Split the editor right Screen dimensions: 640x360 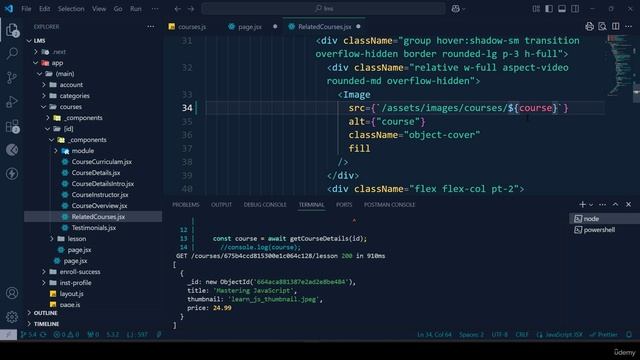point(616,27)
